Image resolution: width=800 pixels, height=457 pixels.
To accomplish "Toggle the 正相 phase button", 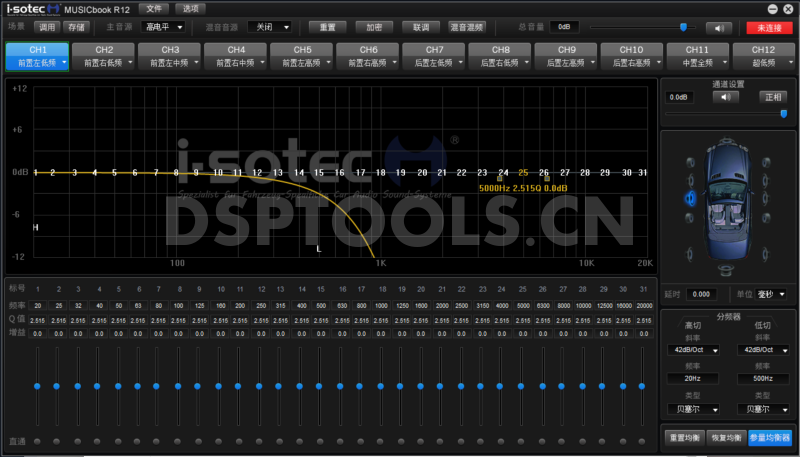I will 773,97.
